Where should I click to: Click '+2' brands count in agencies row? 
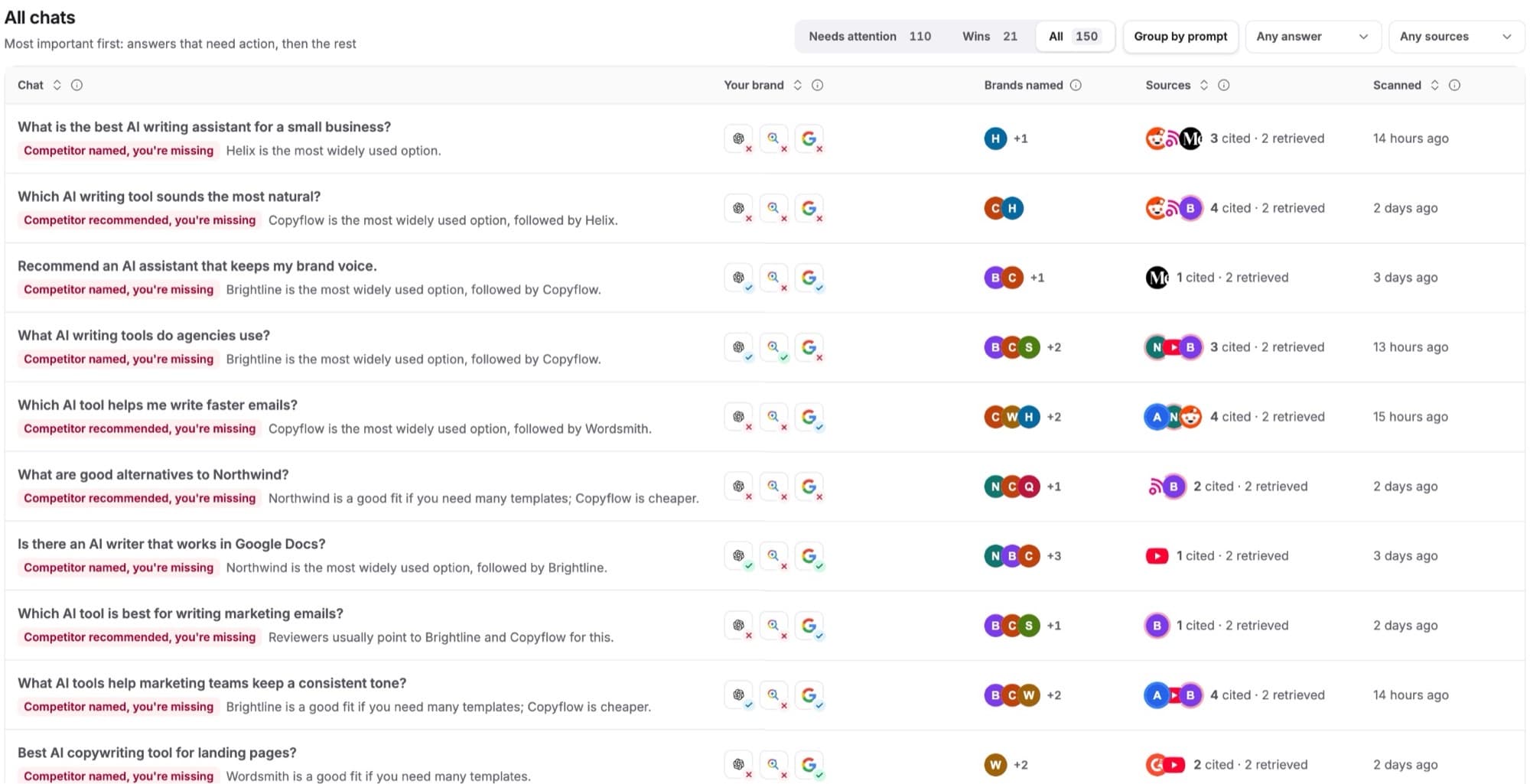pos(1053,347)
